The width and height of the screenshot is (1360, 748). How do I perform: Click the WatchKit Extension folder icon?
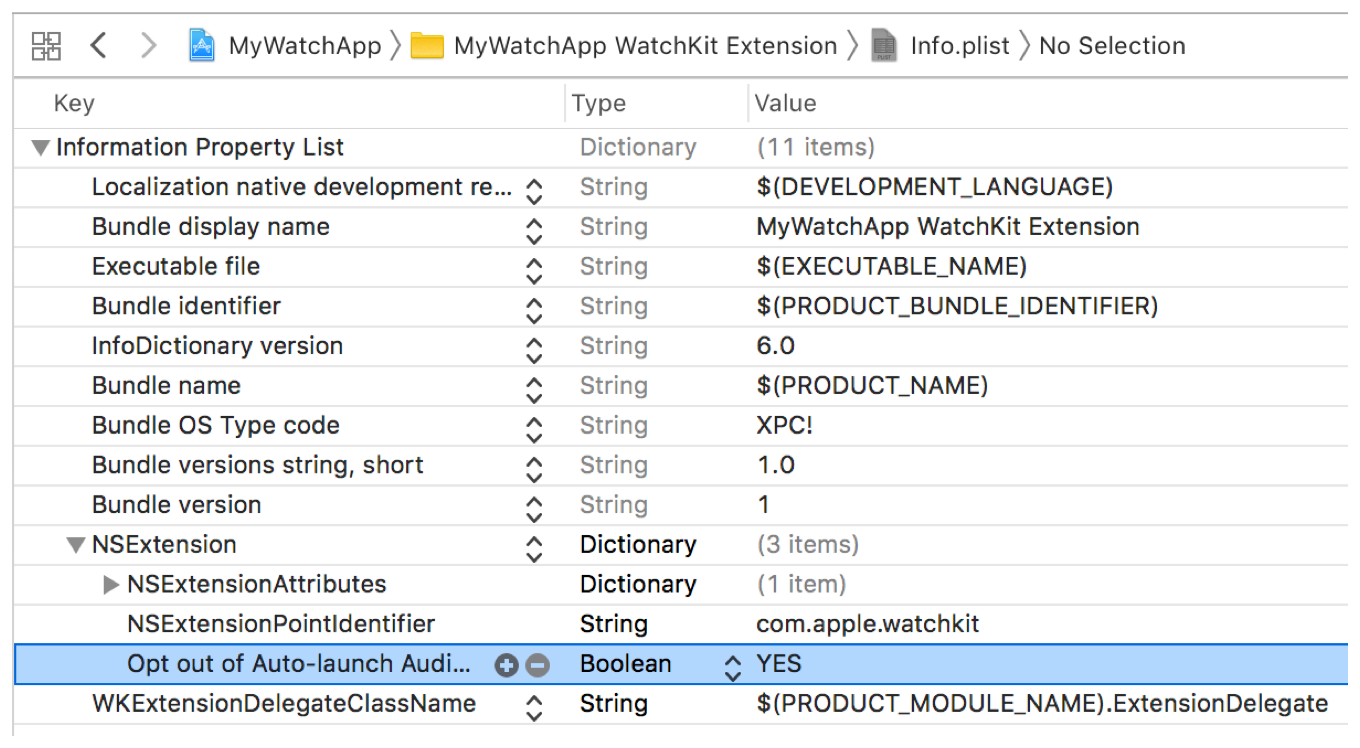[x=427, y=46]
